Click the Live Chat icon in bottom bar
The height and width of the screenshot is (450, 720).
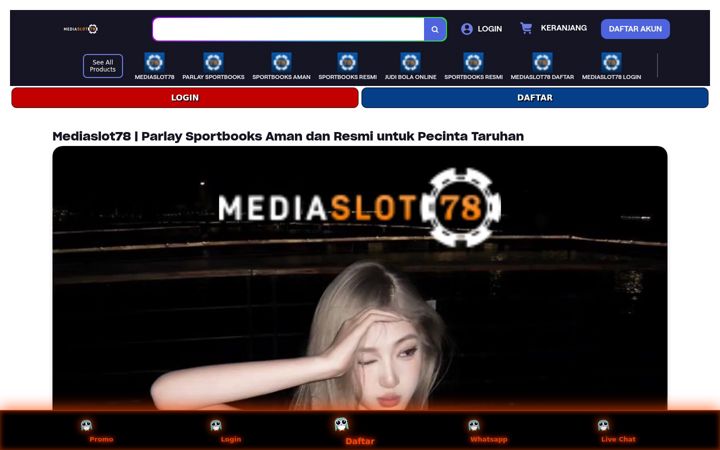tap(603, 425)
